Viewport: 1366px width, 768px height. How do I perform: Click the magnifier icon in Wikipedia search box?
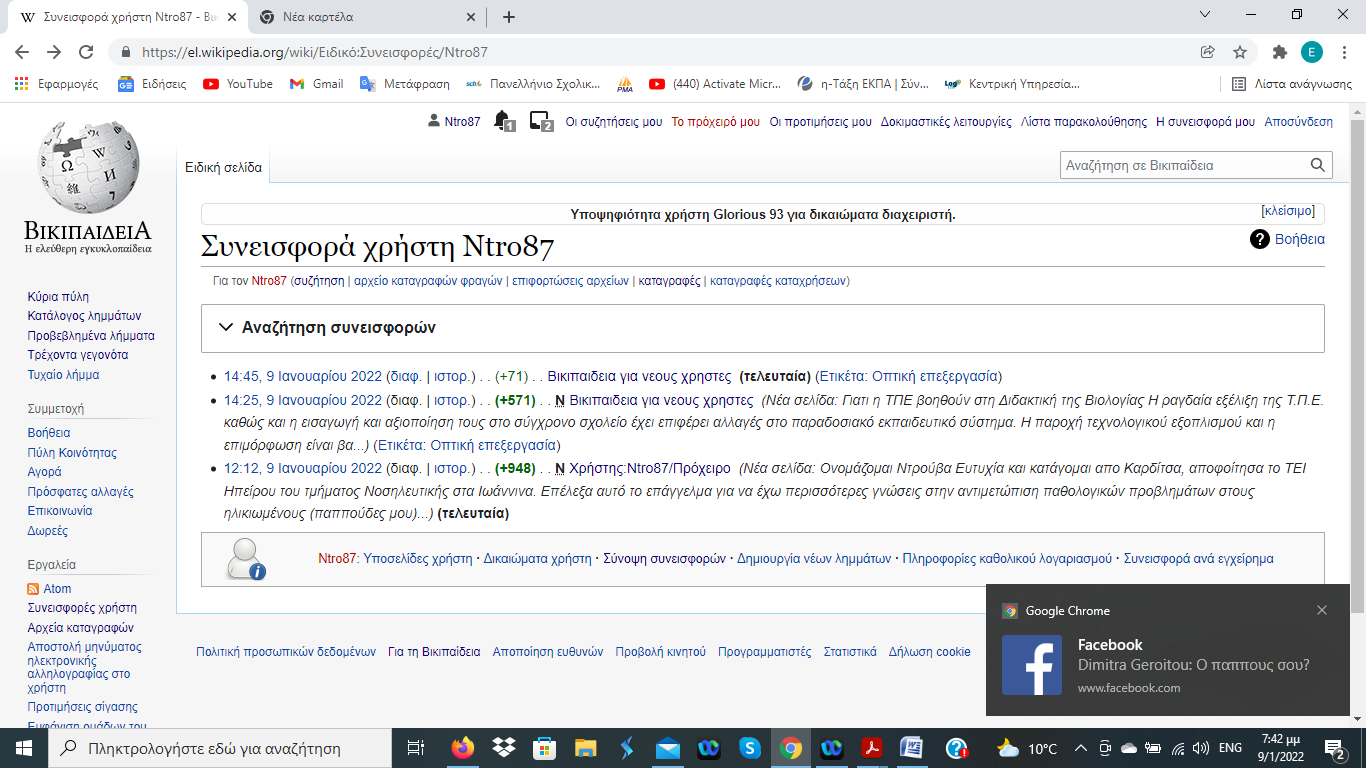[1318, 166]
